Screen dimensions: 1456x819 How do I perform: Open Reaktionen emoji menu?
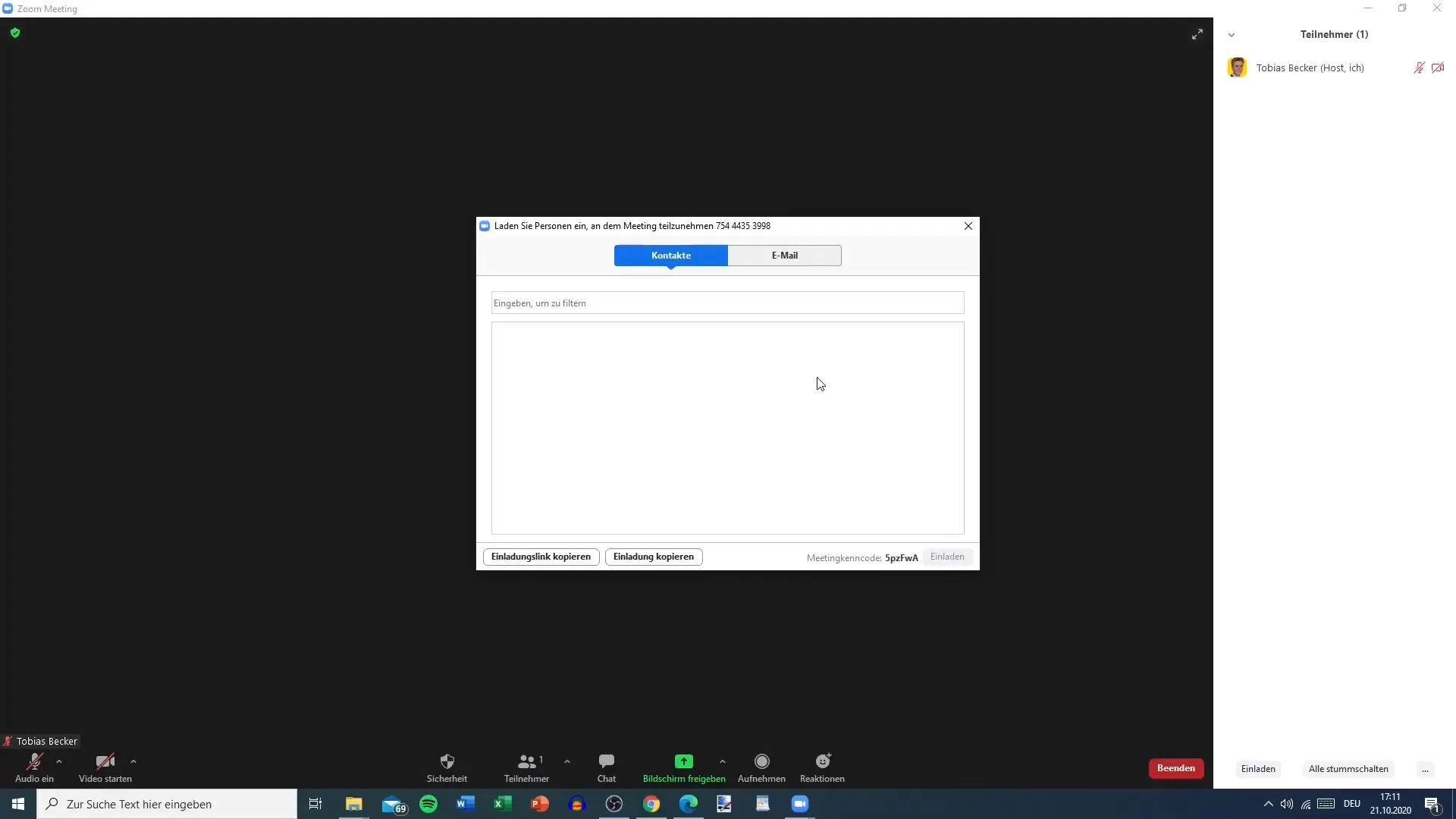point(822,767)
